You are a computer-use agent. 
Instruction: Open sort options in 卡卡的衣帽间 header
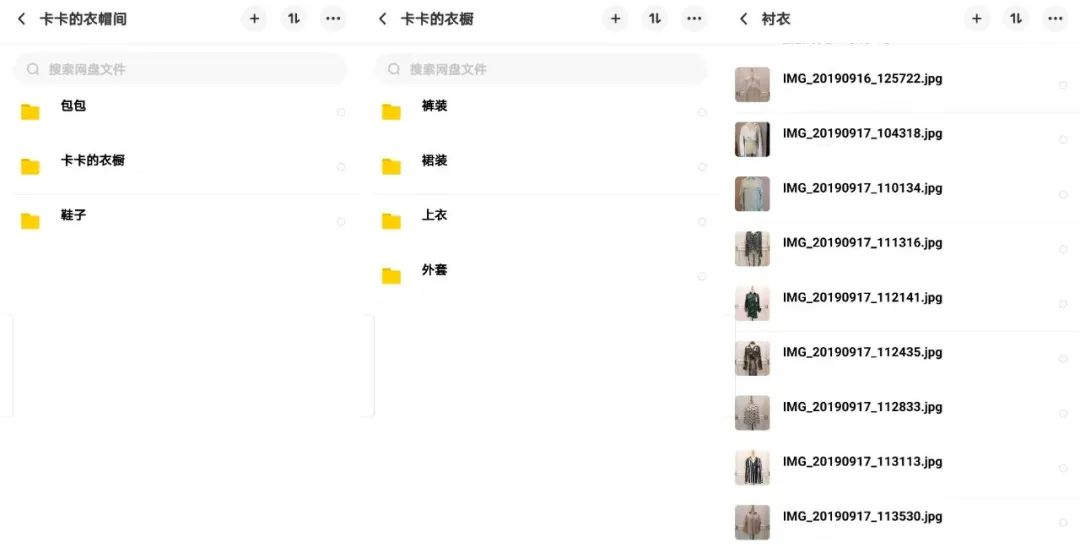[294, 19]
